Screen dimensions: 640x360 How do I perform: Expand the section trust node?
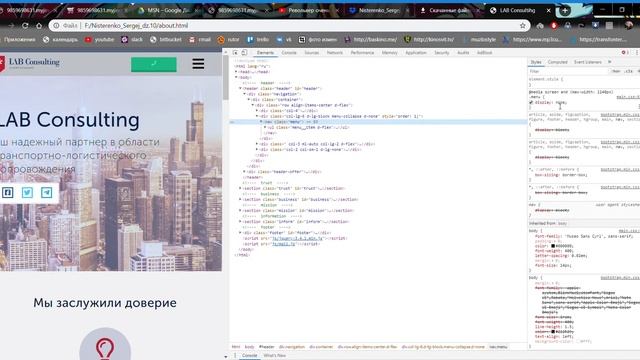click(x=240, y=189)
